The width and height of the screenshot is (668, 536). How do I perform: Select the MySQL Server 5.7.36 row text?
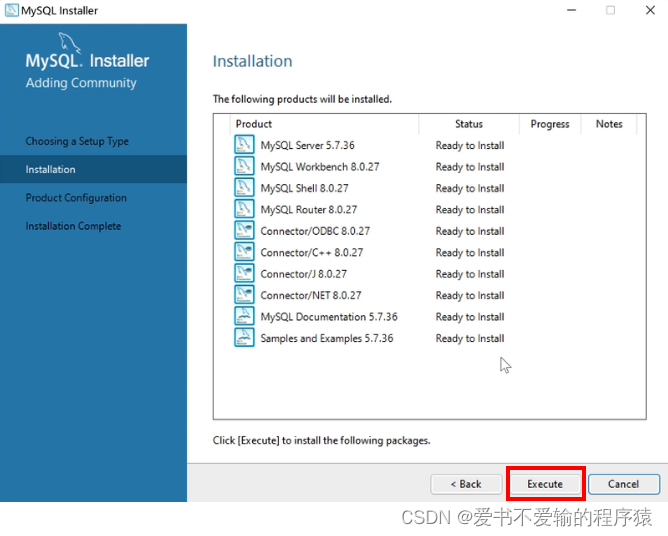pyautogui.click(x=307, y=145)
